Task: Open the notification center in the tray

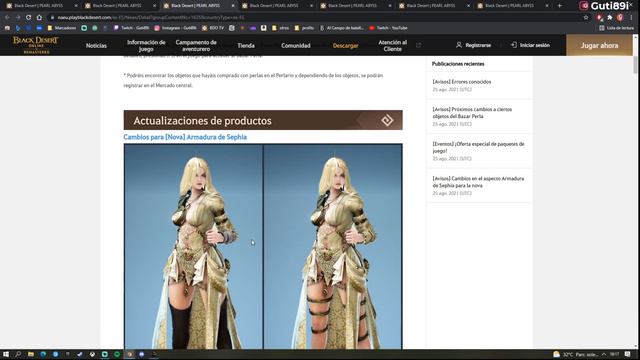Action: [628, 354]
